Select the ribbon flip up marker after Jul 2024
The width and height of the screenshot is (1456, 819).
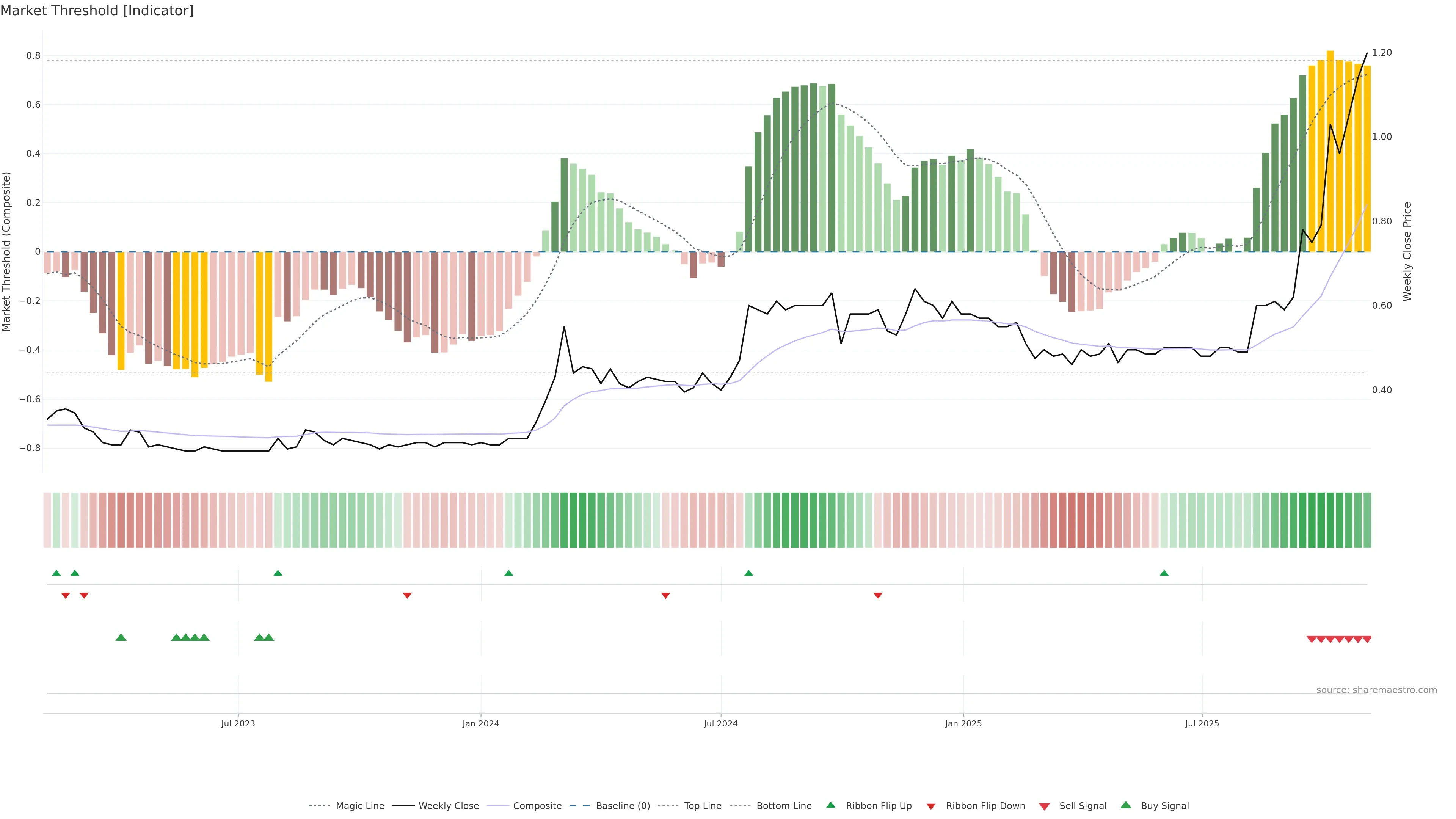(x=748, y=573)
